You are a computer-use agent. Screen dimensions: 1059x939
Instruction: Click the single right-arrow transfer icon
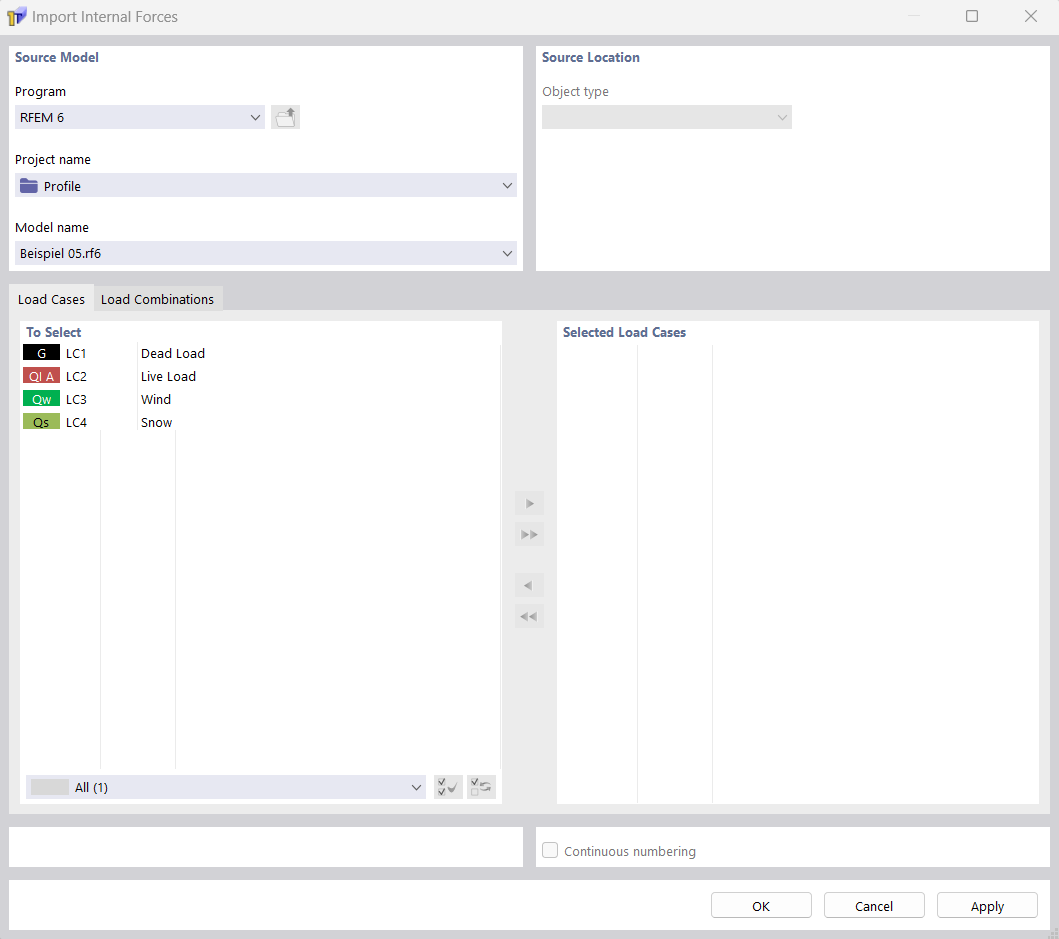[529, 503]
